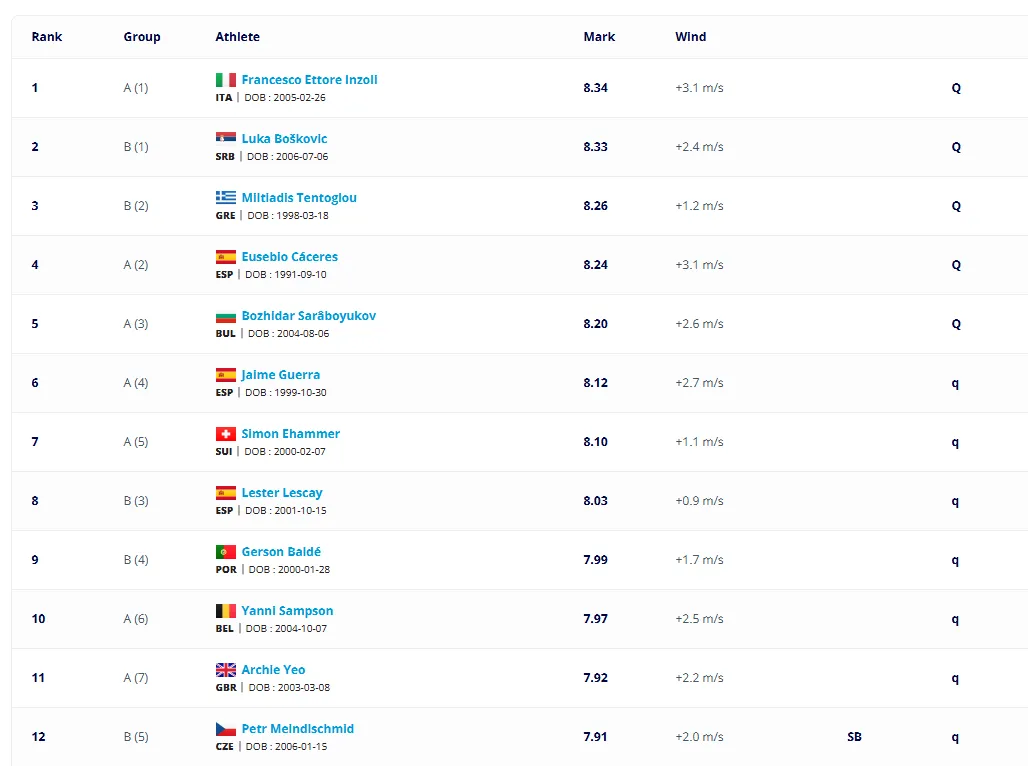This screenshot has width=1028, height=766.
Task: Click the Rank column header
Action: point(47,37)
